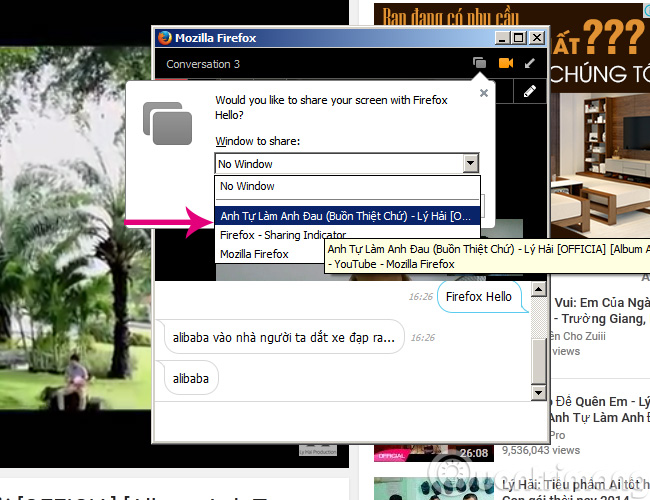This screenshot has height=500, width=650.
Task: Click the chat message input field
Action: tap(351, 421)
